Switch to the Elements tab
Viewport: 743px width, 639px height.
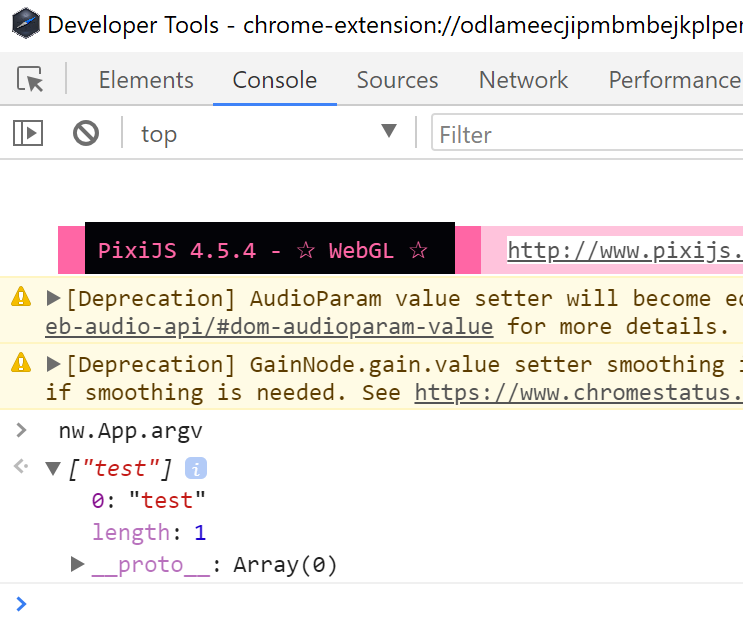(x=146, y=80)
